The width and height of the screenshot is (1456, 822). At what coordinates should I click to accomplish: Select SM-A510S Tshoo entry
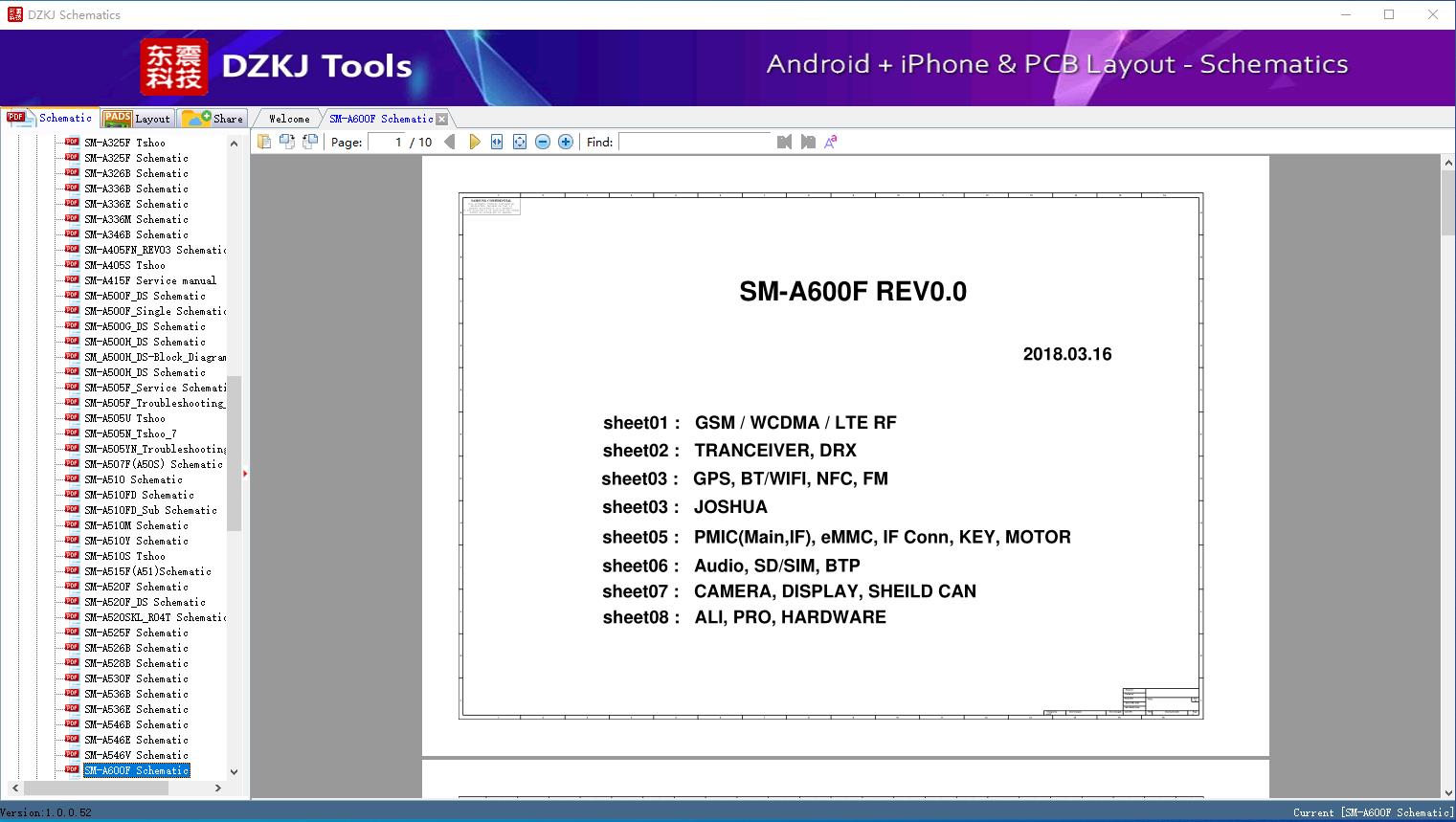(124, 556)
